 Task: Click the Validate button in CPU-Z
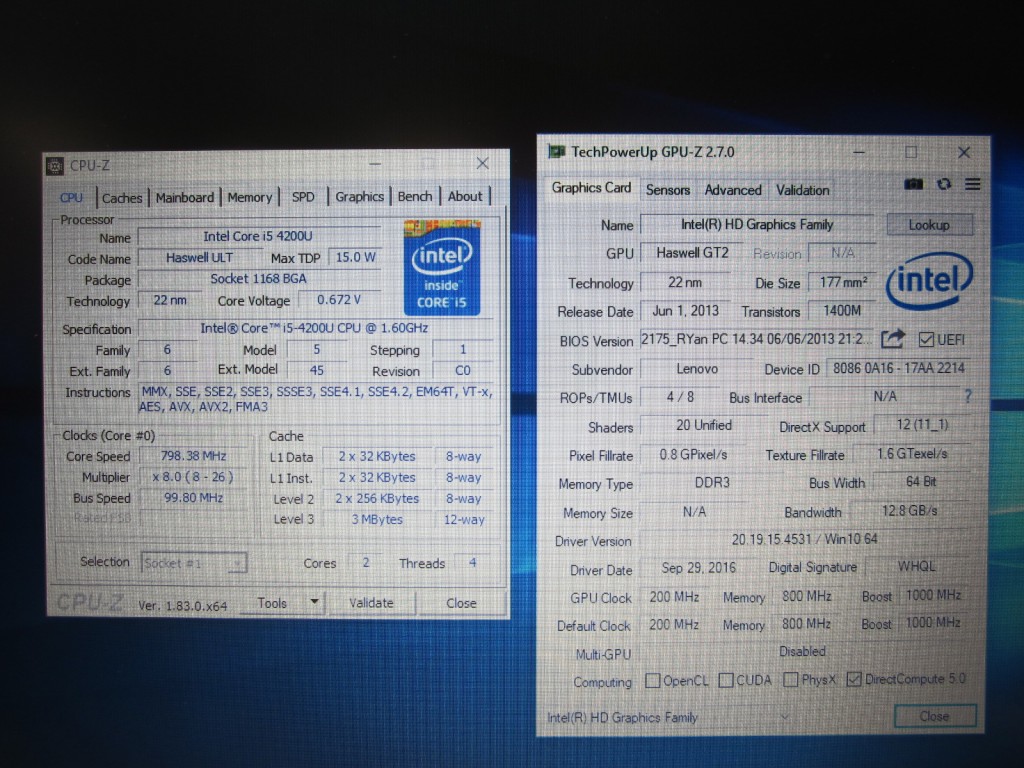point(371,603)
